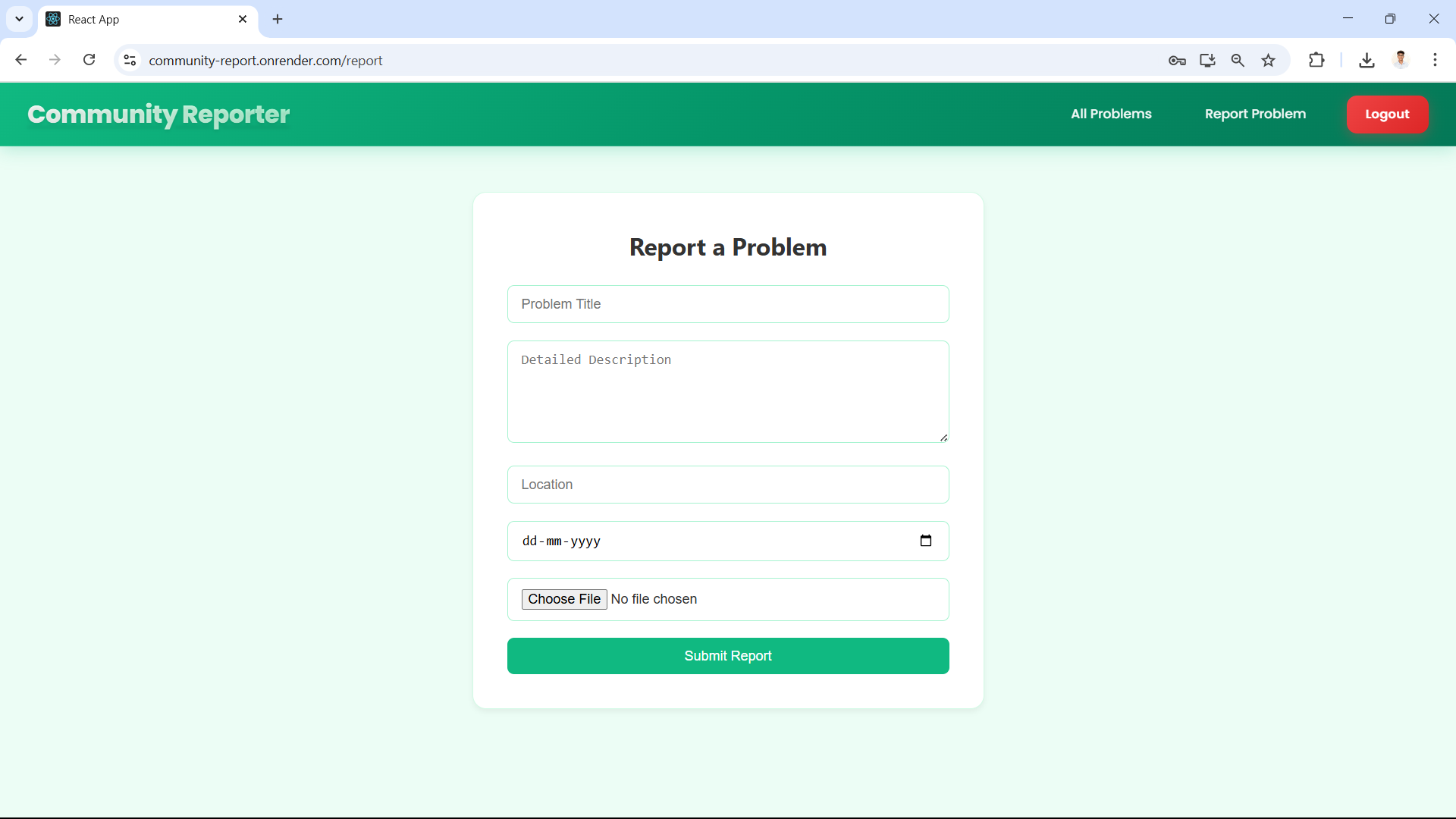
Task: Click the Choose File button
Action: [564, 599]
